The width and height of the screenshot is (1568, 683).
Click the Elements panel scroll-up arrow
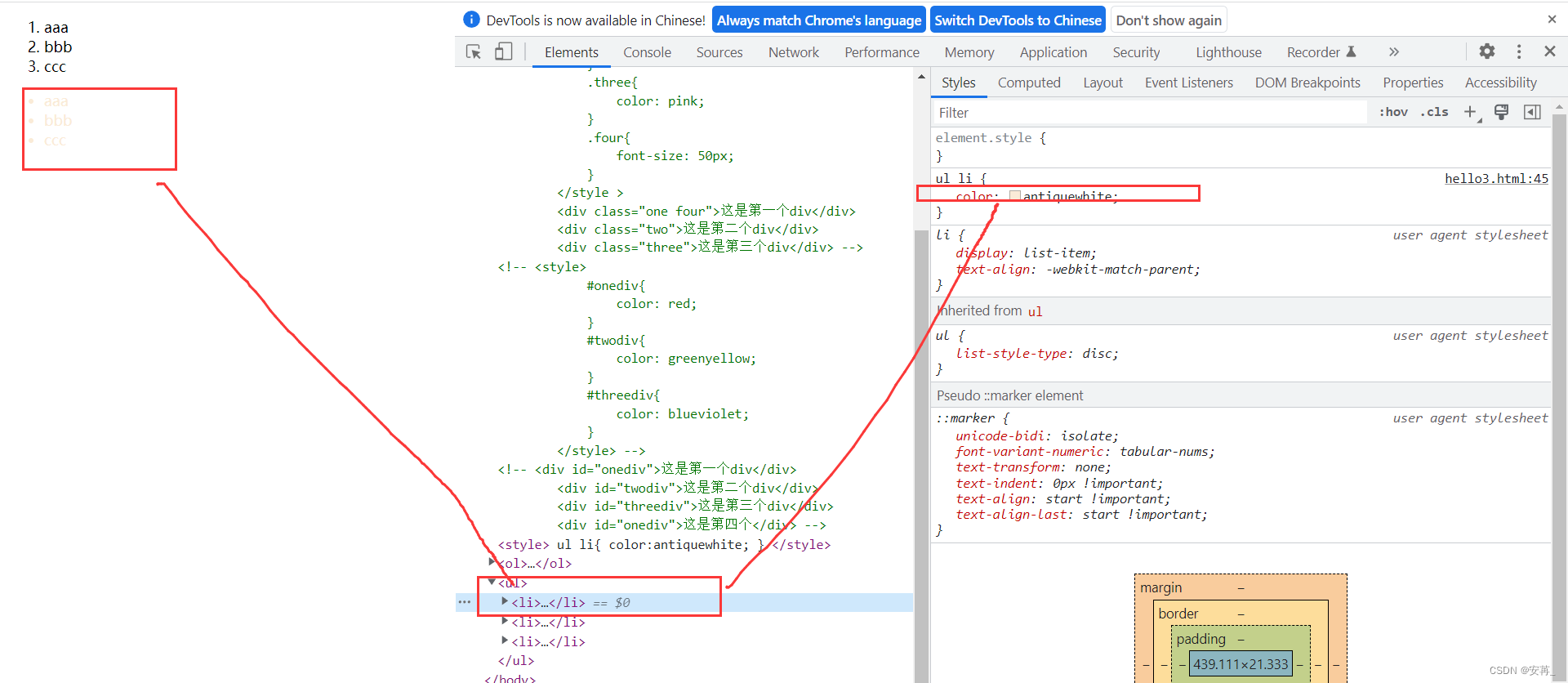pos(921,77)
